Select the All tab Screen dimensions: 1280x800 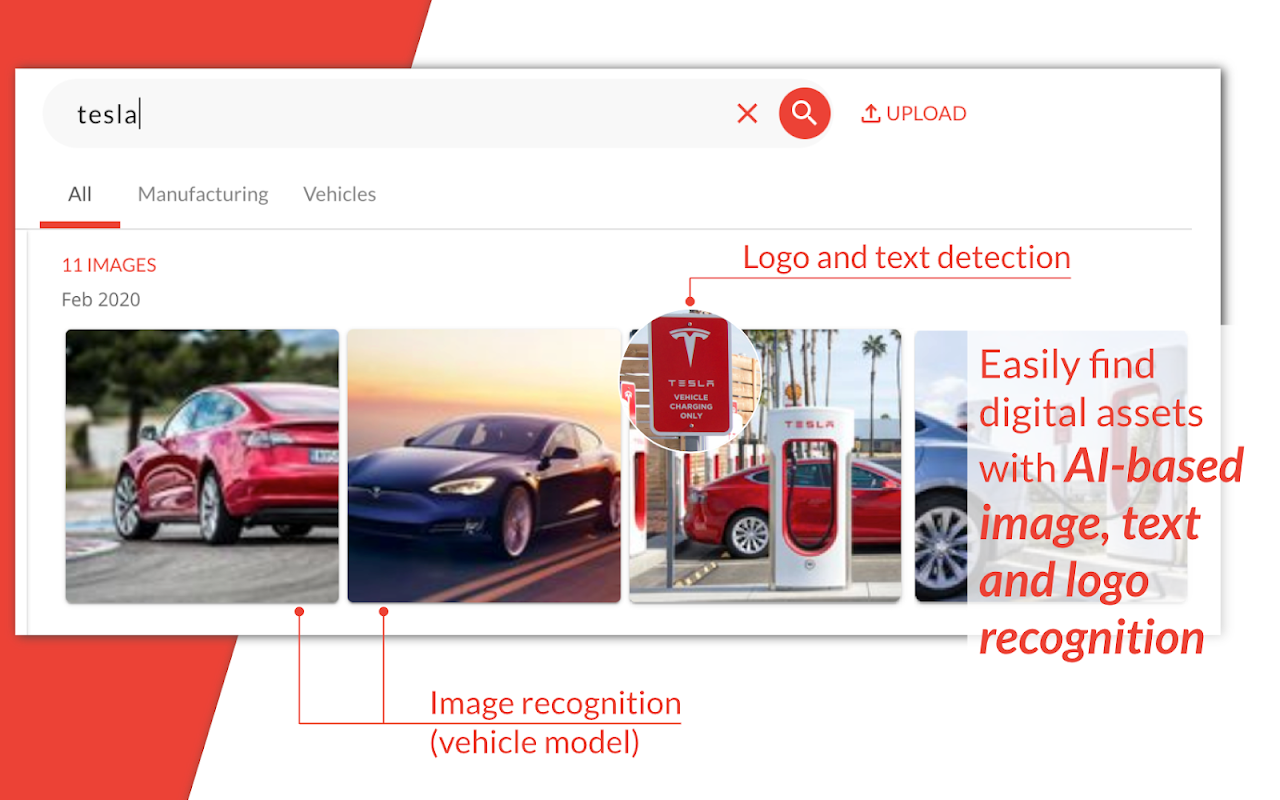point(80,194)
